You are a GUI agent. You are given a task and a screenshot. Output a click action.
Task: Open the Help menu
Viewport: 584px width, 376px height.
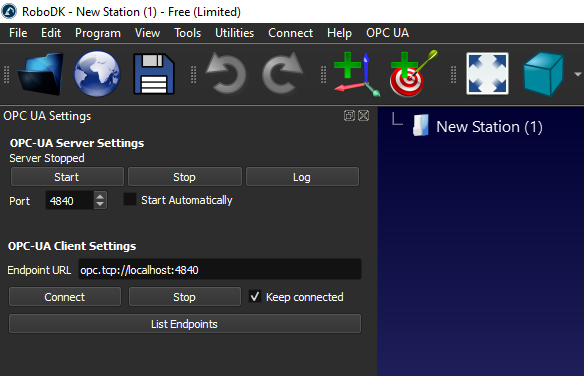point(339,33)
